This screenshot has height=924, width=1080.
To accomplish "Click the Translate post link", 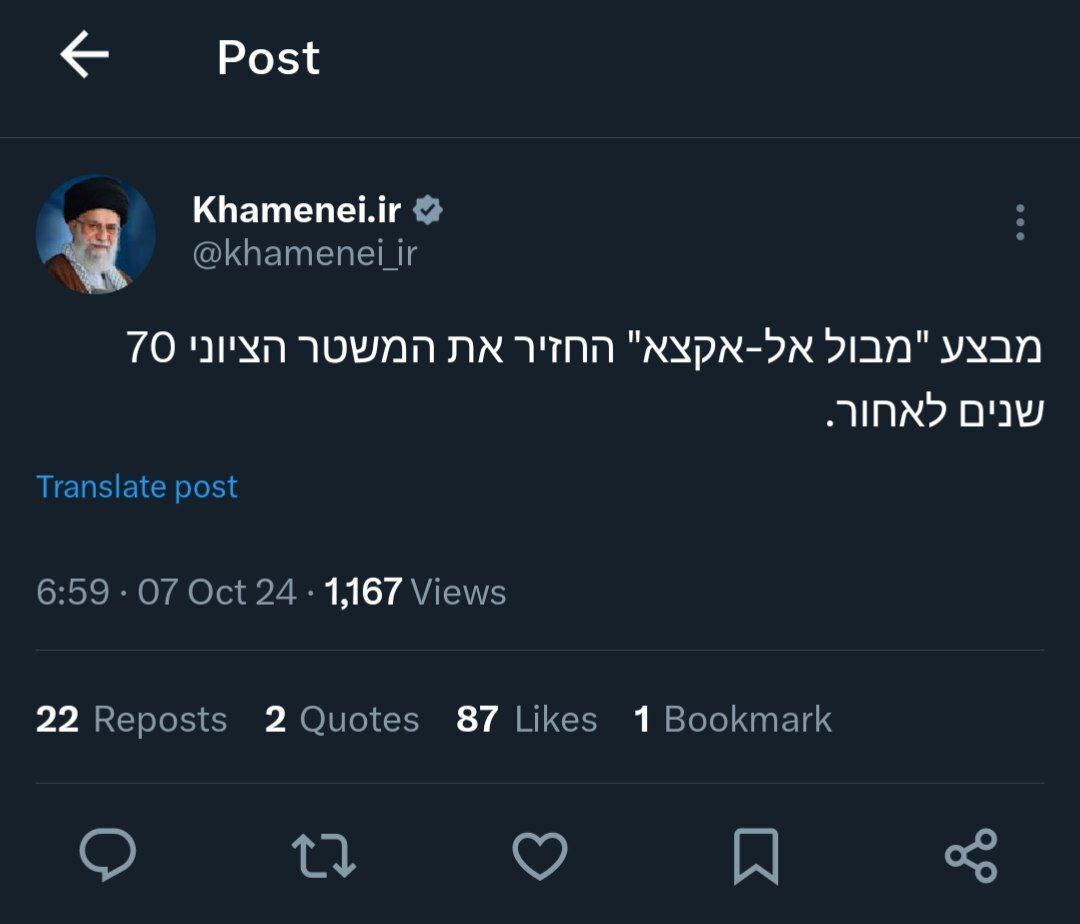I will (136, 486).
